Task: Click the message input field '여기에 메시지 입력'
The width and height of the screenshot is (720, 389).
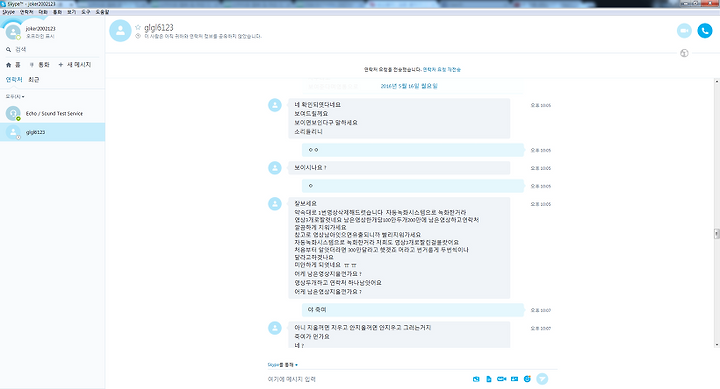Action: point(367,379)
